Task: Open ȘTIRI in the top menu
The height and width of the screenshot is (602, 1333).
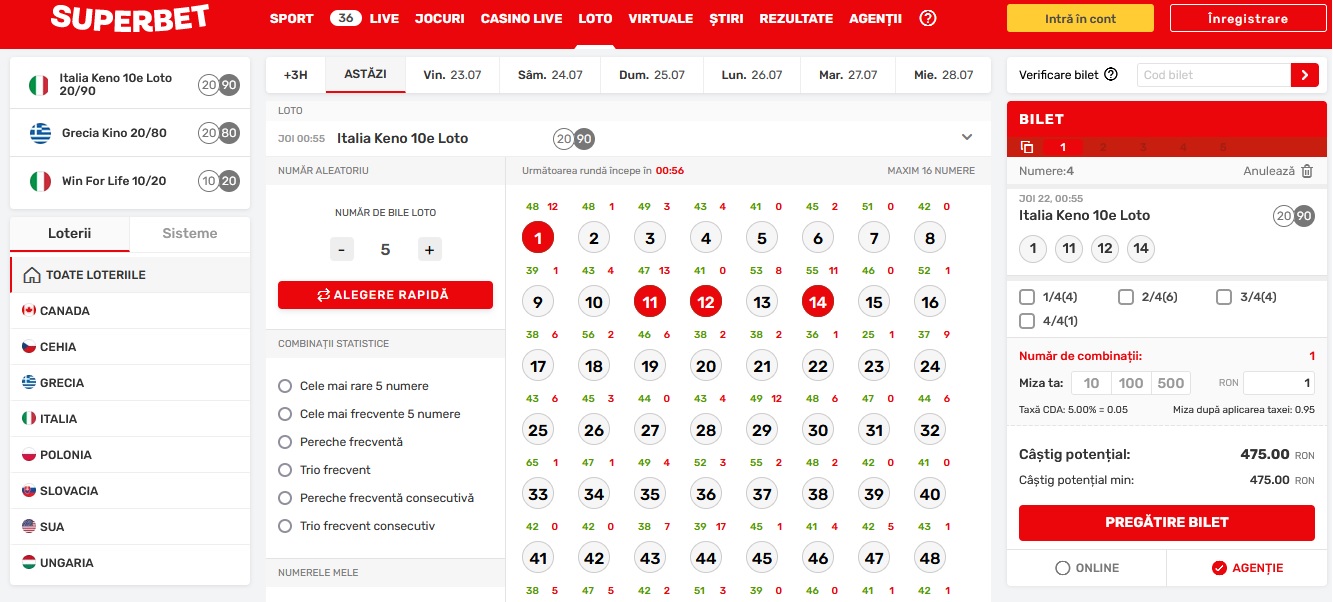Action: [726, 19]
